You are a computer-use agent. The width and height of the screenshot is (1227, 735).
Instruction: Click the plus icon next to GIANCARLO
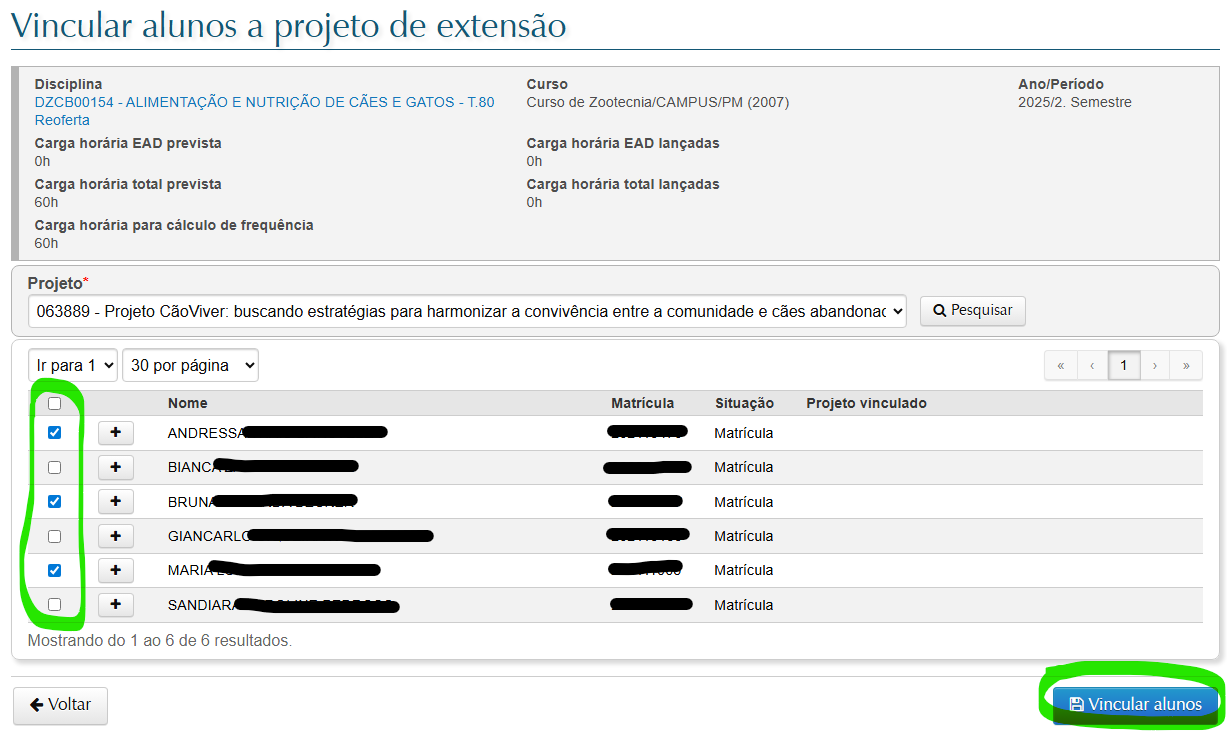click(x=115, y=536)
